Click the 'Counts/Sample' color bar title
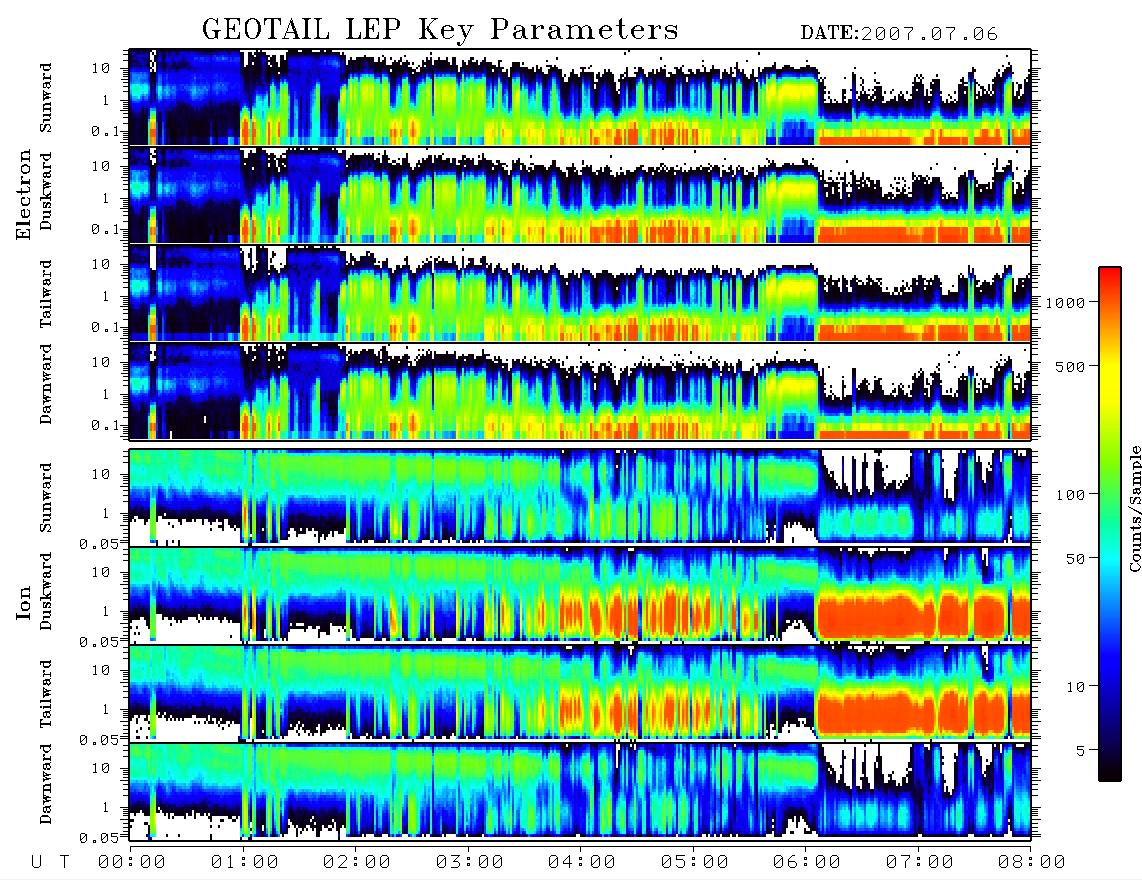This screenshot has width=1142, height=880. [x=1134, y=508]
